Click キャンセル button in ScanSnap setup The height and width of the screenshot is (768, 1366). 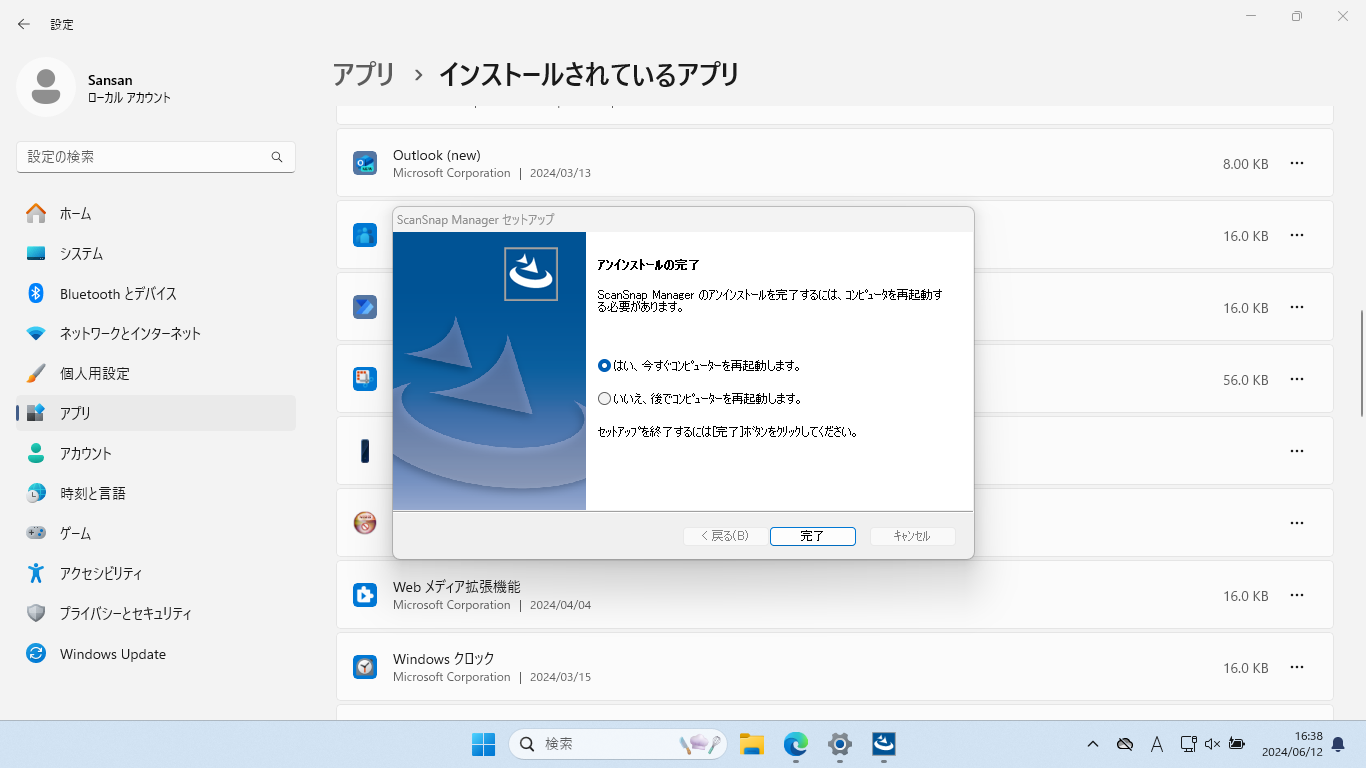[912, 536]
